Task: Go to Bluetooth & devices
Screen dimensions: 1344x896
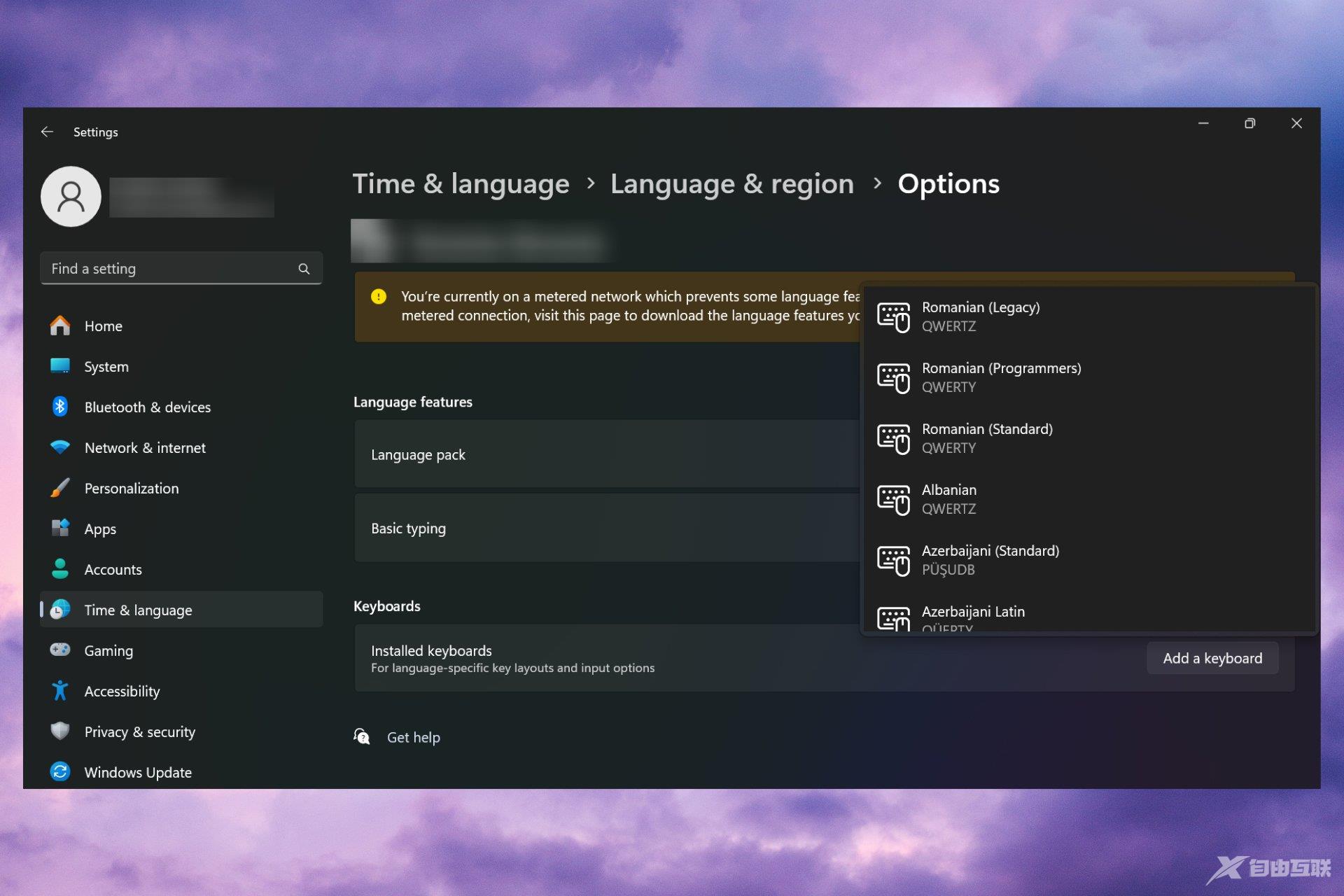Action: [181, 407]
